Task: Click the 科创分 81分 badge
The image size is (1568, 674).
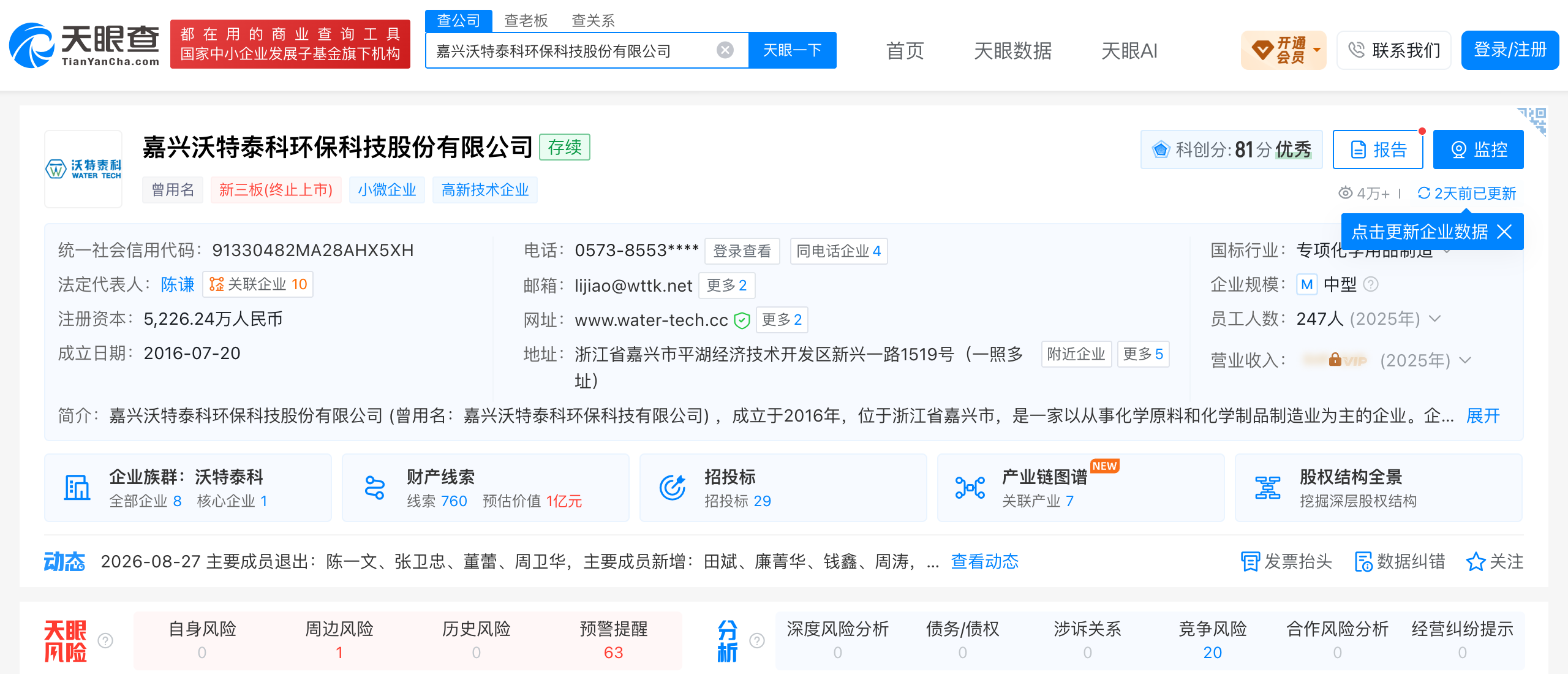Action: pyautogui.click(x=1232, y=150)
